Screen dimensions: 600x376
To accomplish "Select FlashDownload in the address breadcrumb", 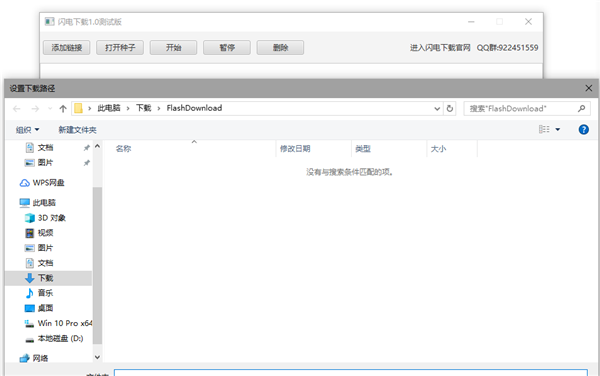I will click(x=194, y=108).
